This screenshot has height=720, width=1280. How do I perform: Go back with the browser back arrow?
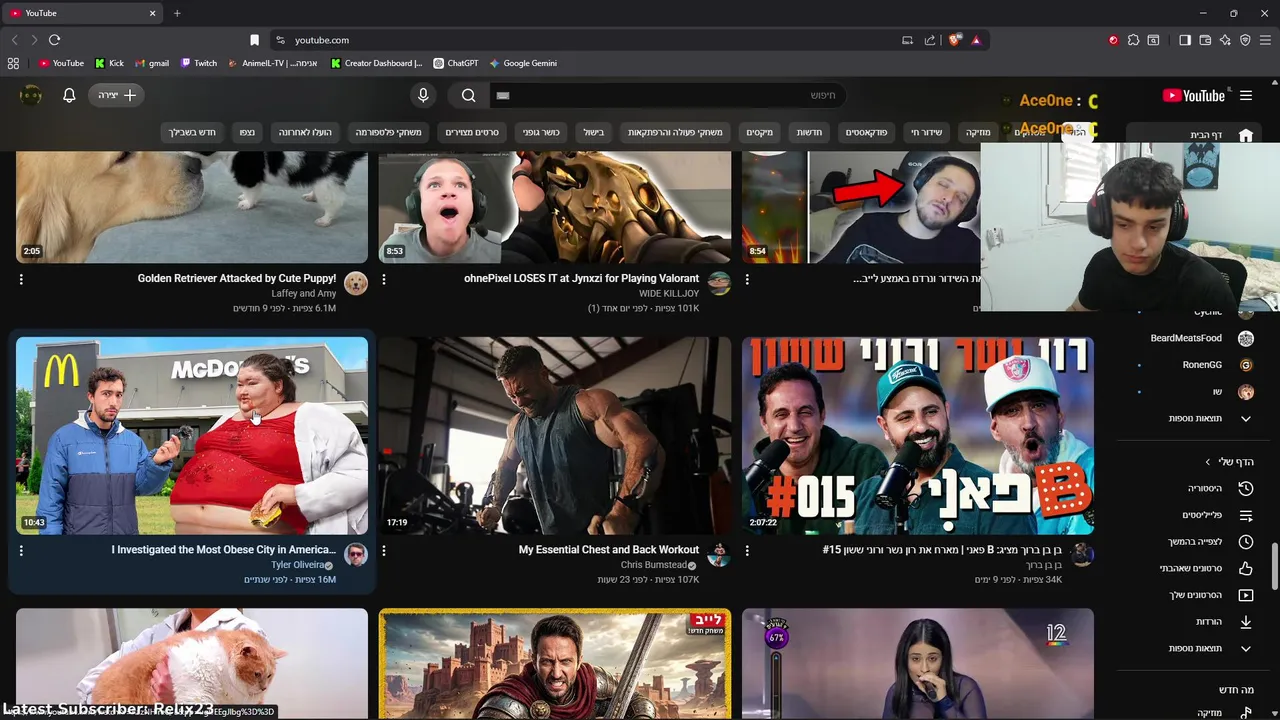pyautogui.click(x=14, y=40)
